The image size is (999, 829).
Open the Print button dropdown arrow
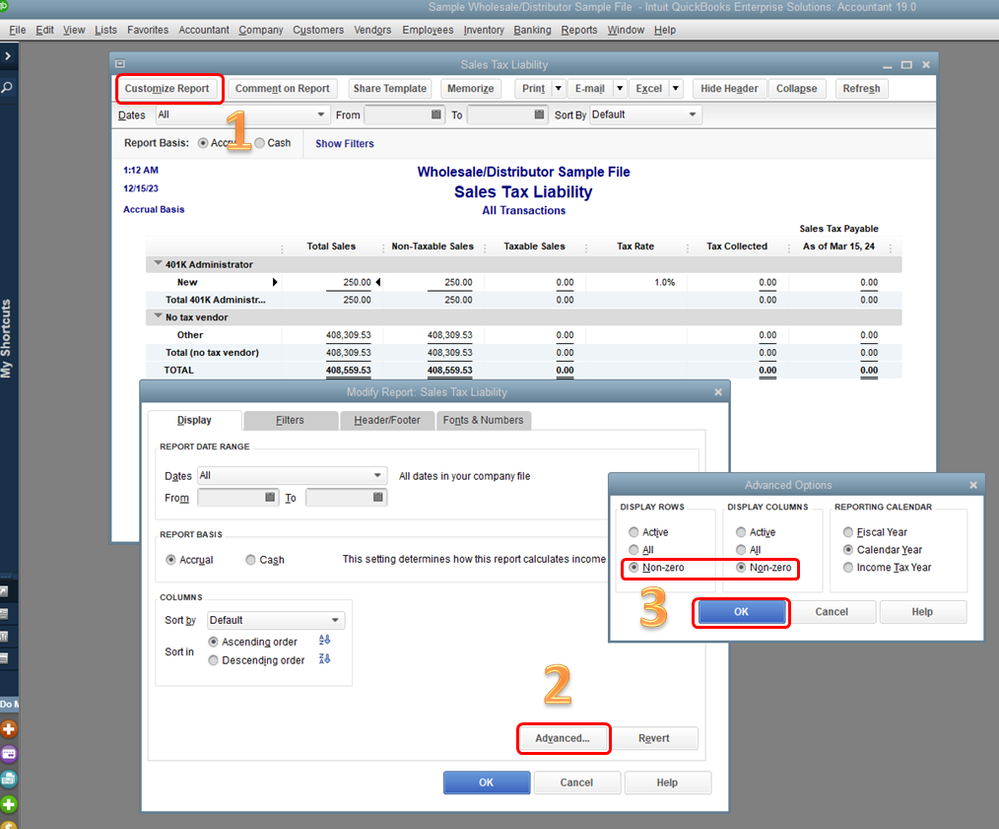pos(558,89)
